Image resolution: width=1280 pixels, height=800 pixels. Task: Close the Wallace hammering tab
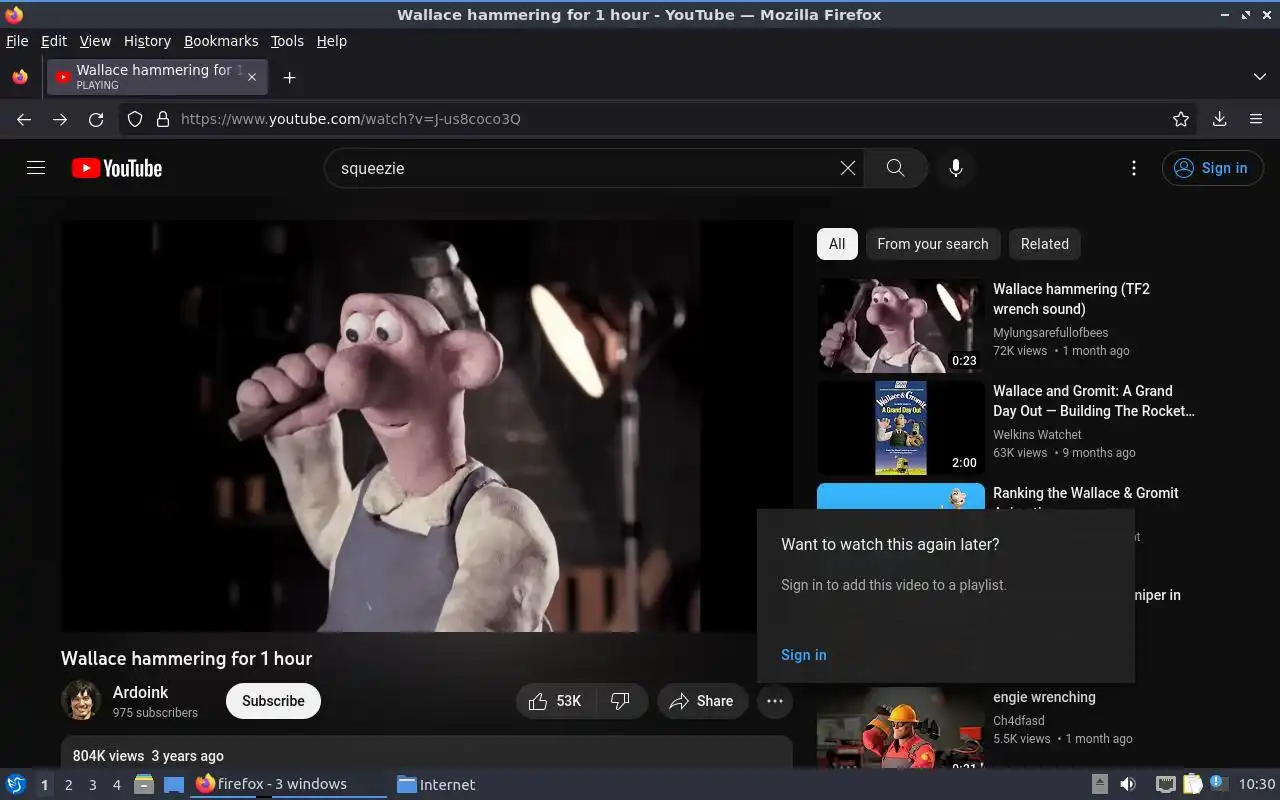[252, 77]
